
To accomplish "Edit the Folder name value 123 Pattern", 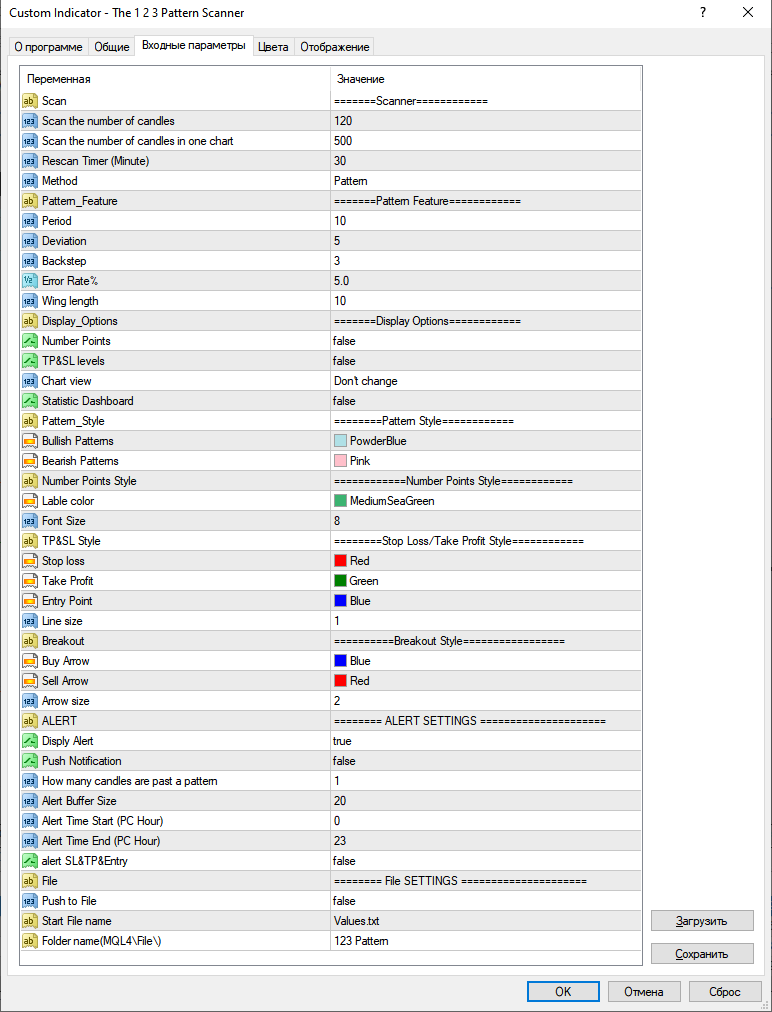I will point(485,941).
